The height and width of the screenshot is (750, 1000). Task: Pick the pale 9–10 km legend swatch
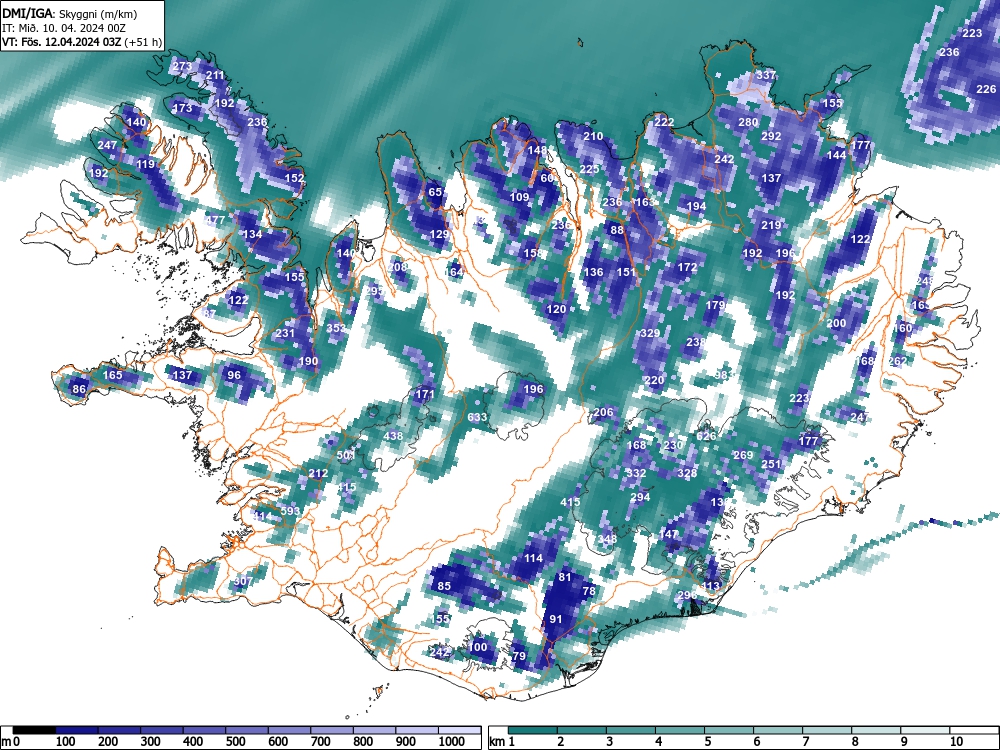pyautogui.click(x=925, y=730)
